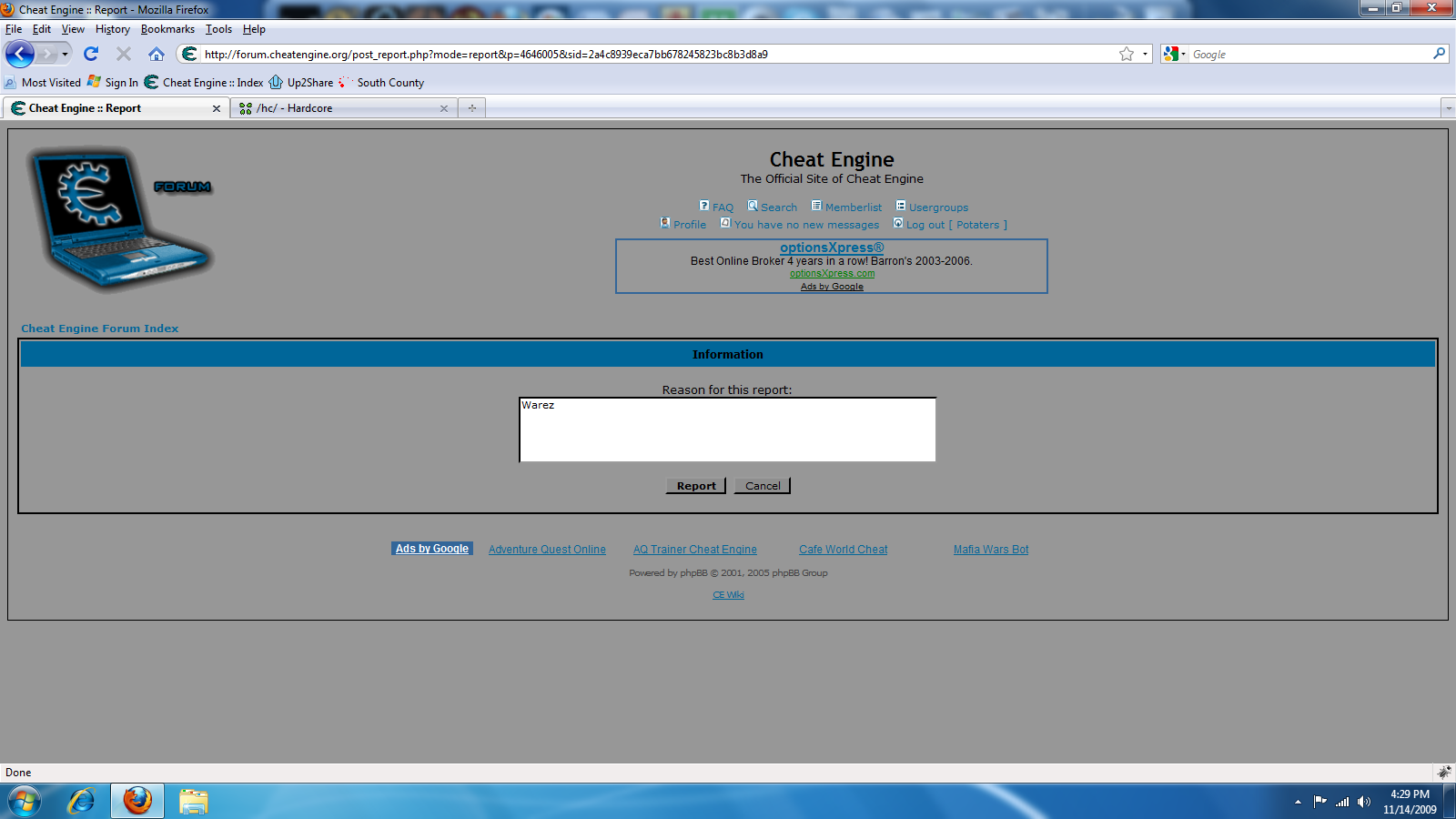Go to Cheat Engine Forum Index
The width and height of the screenshot is (1456, 819).
[x=100, y=329]
